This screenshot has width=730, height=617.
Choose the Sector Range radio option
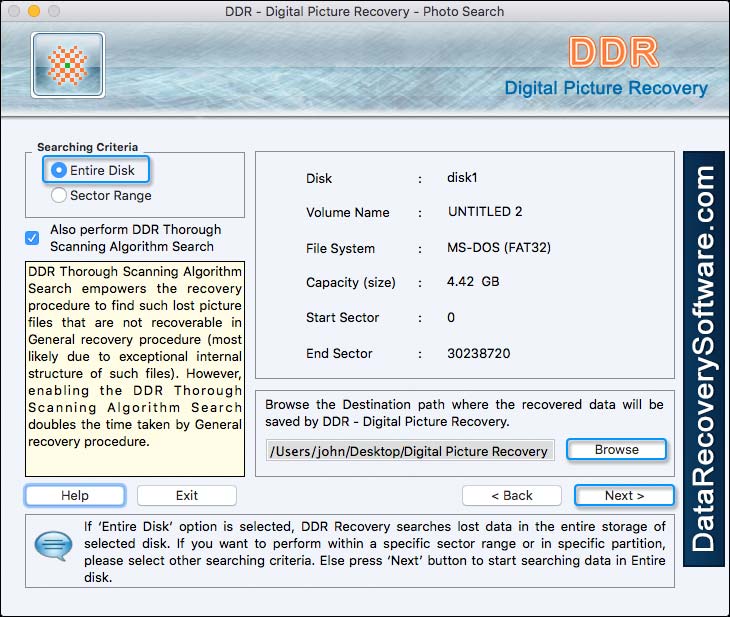pos(60,196)
